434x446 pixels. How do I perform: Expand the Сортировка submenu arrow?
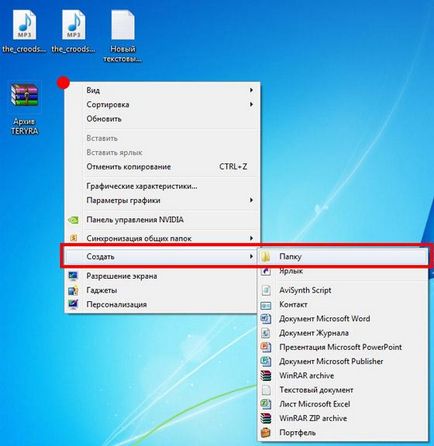pos(251,104)
